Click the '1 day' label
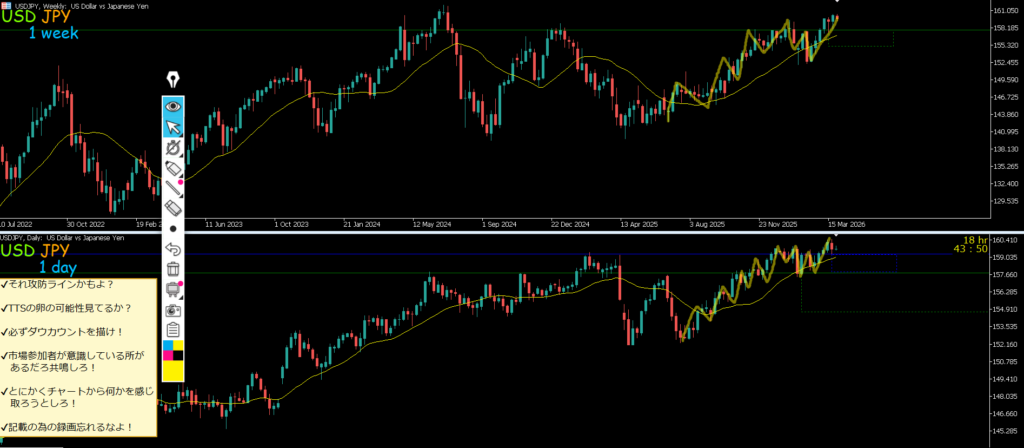The image size is (1024, 448). click(x=57, y=267)
